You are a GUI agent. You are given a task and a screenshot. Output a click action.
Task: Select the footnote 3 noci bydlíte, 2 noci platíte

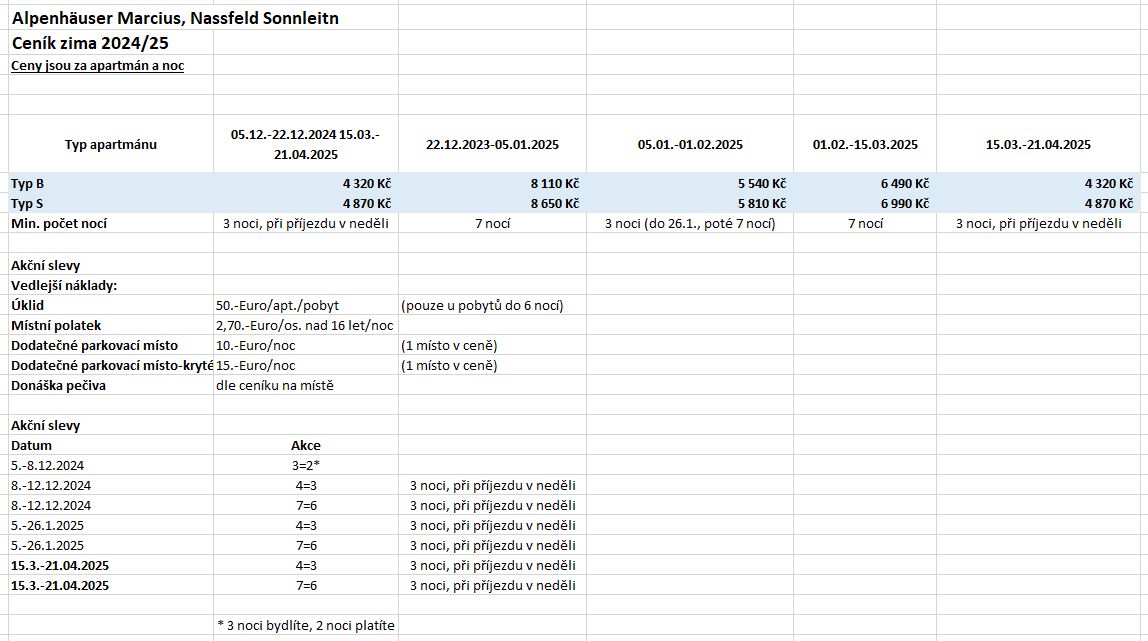[x=306, y=625]
